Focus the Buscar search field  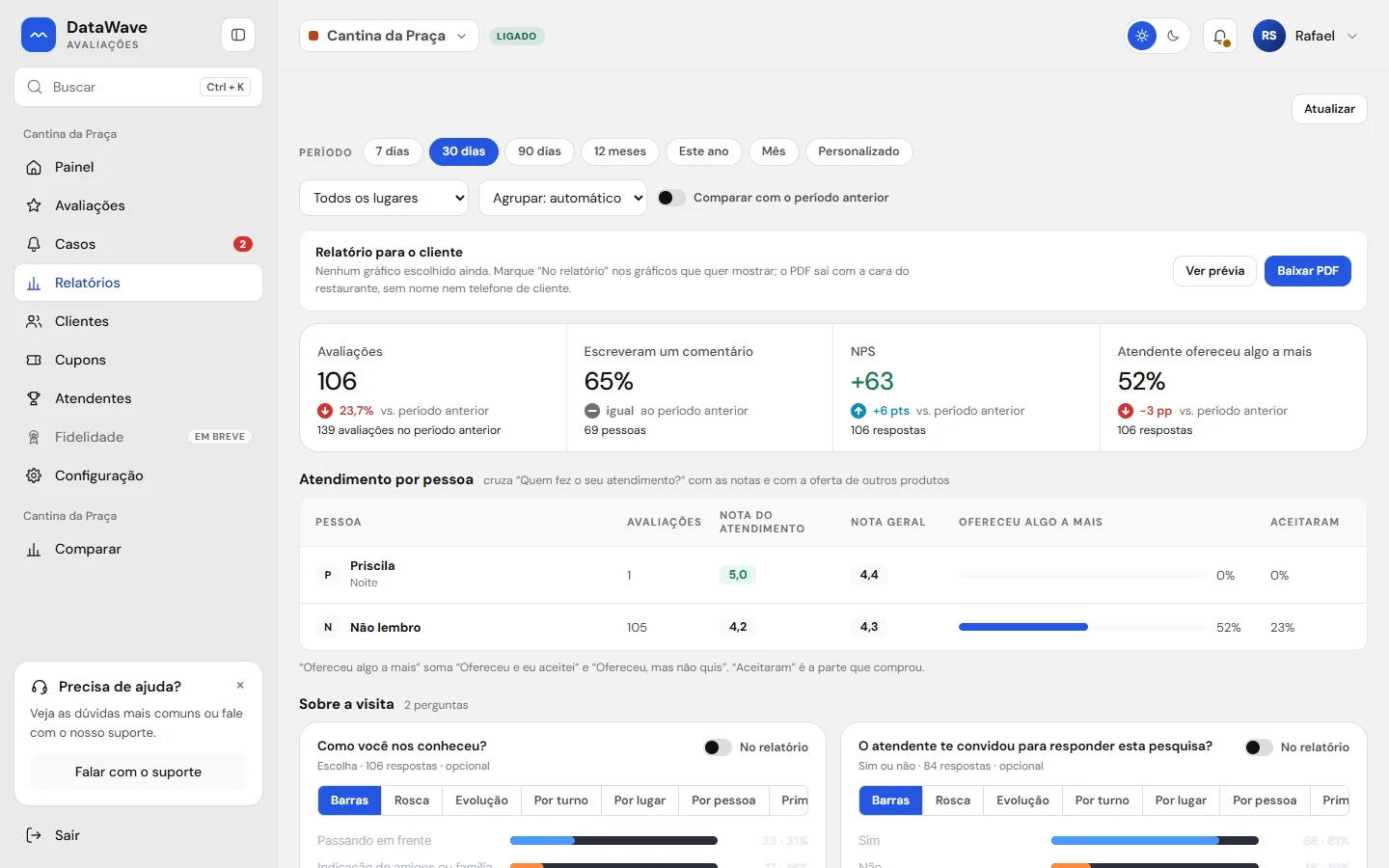coord(138,87)
